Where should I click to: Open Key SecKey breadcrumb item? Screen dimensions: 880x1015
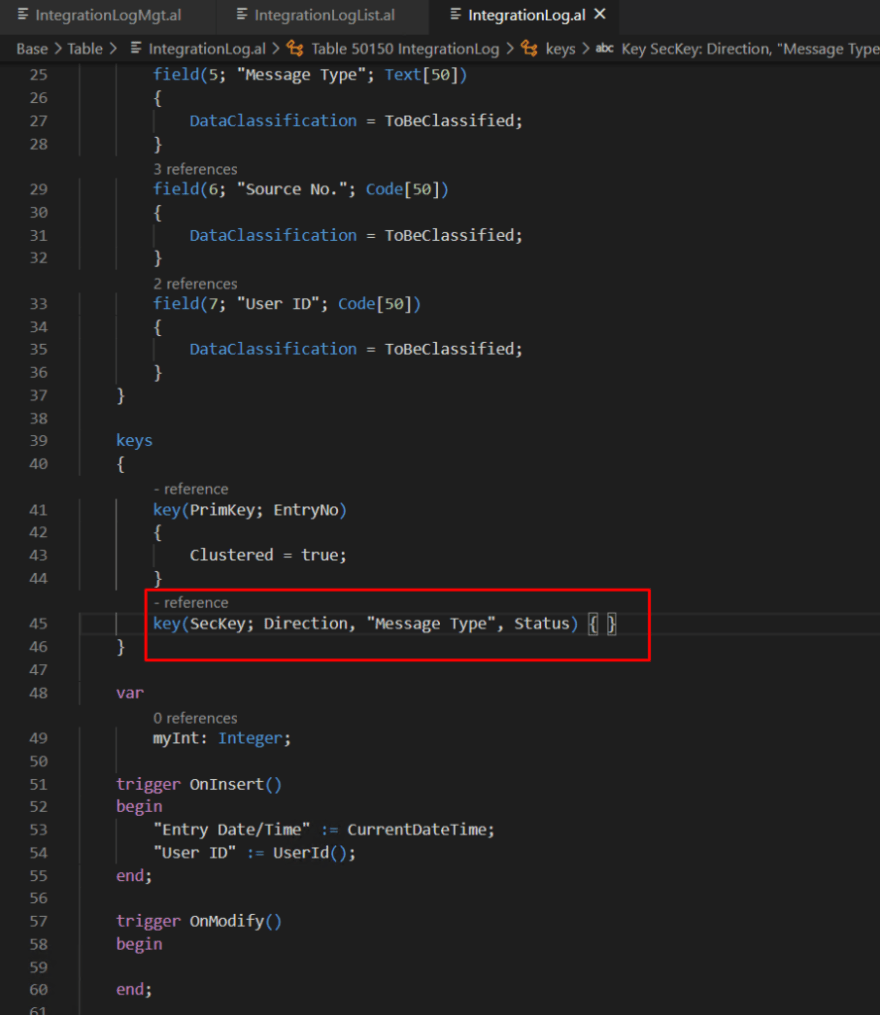coord(750,49)
